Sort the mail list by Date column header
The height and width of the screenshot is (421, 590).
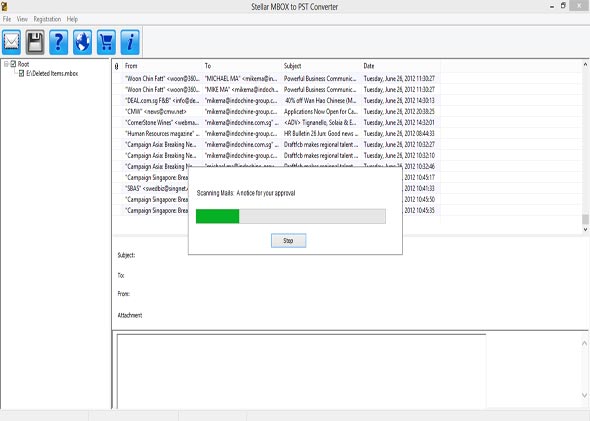pyautogui.click(x=401, y=66)
